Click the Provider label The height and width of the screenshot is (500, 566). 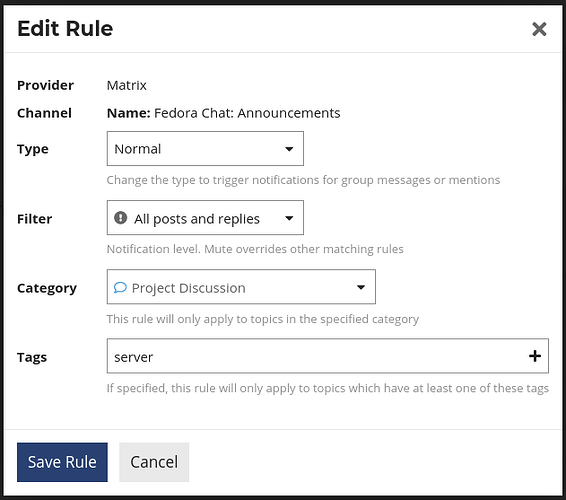(45, 86)
